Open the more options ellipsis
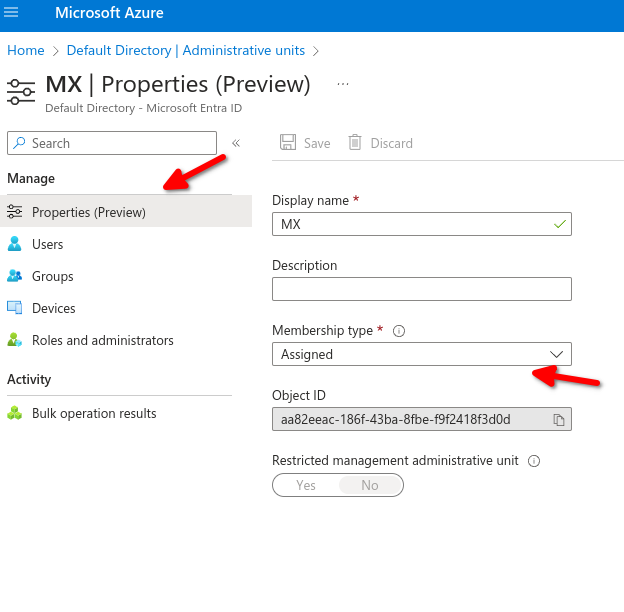This screenshot has width=624, height=612. [343, 84]
